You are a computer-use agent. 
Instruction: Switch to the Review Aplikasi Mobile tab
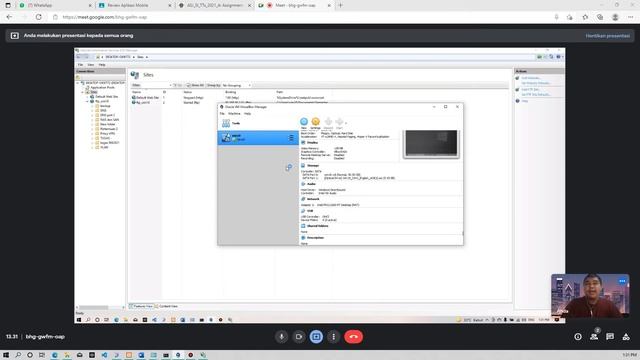click(135, 5)
